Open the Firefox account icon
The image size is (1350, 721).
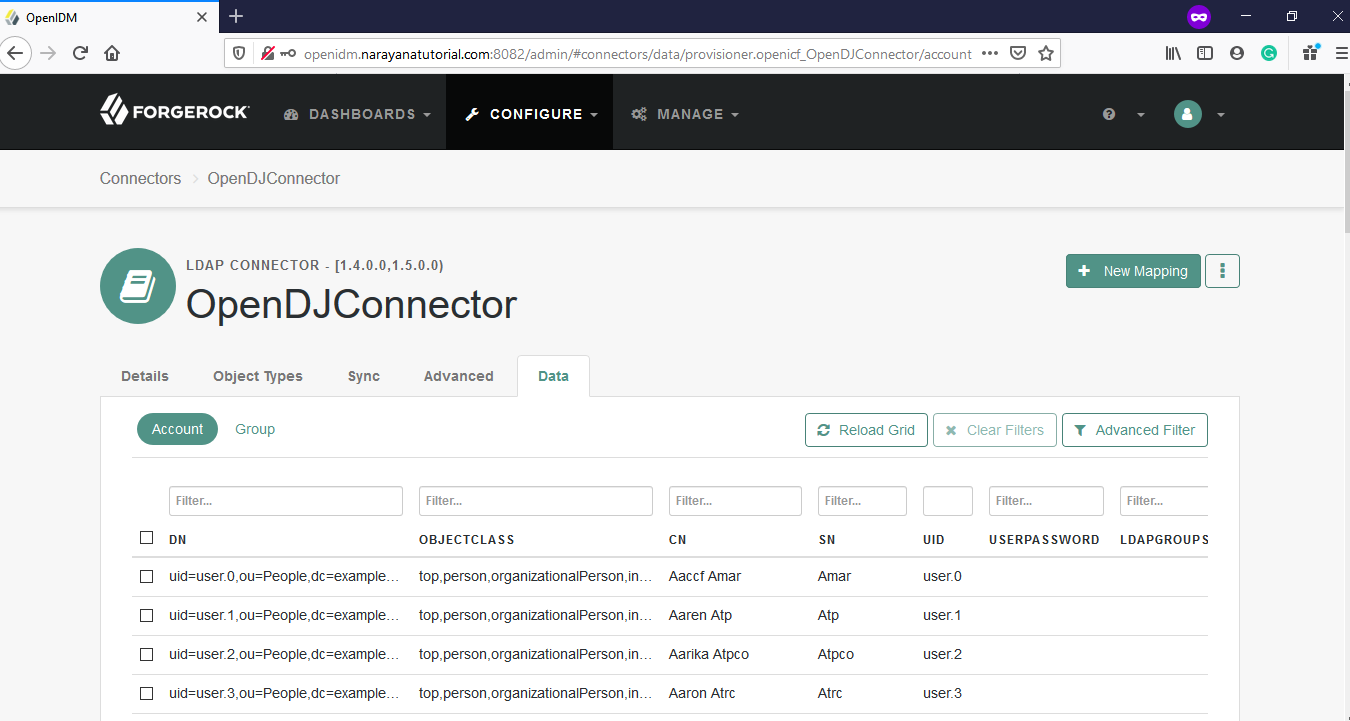(1237, 54)
